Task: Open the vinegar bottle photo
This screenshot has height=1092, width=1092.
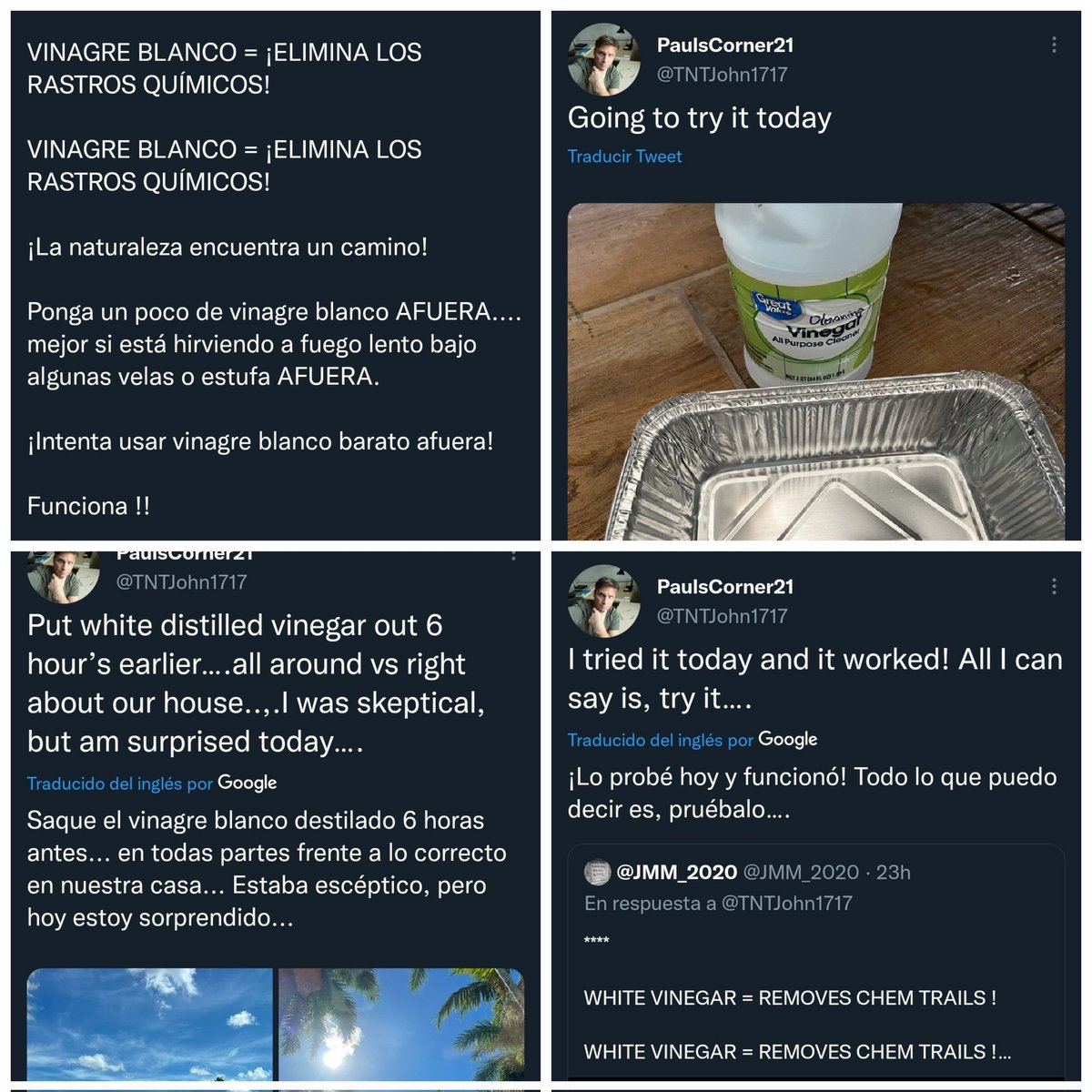Action: [x=816, y=371]
